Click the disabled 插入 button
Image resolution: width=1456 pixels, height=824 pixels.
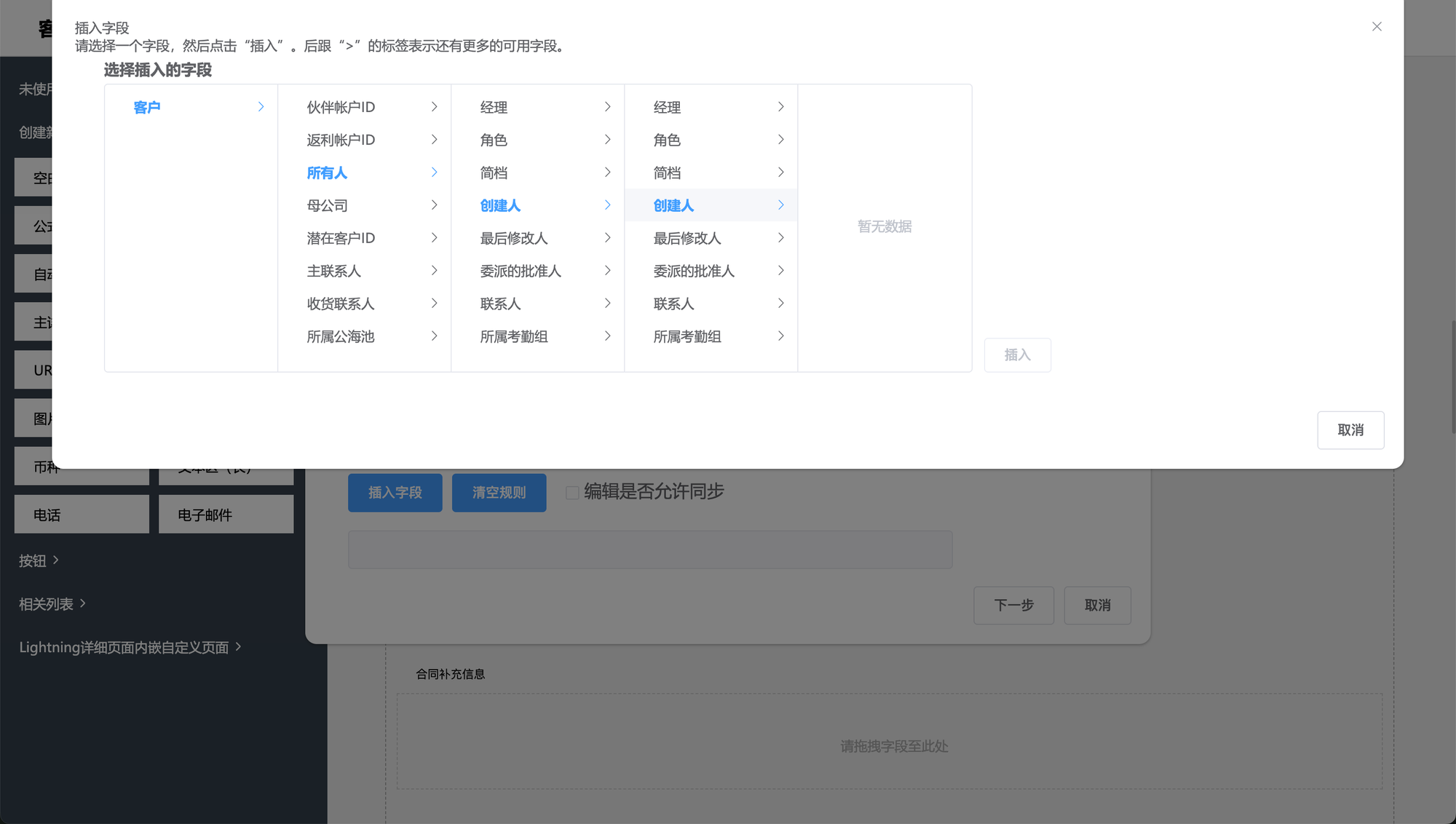1017,355
